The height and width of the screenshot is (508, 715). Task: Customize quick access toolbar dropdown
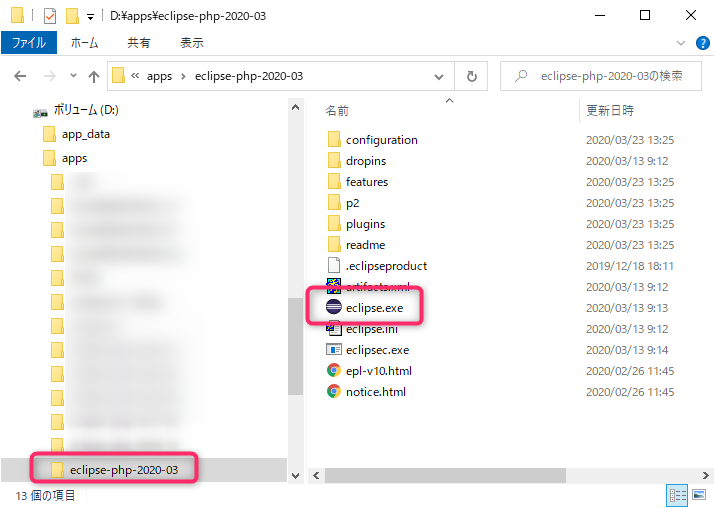pyautogui.click(x=90, y=17)
